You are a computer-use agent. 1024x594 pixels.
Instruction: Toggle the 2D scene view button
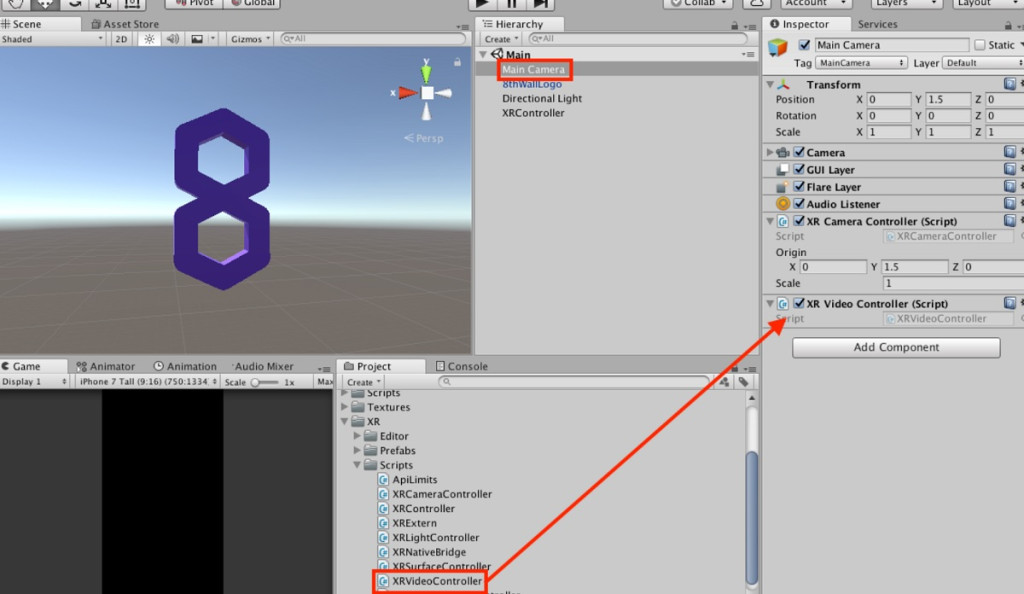[121, 39]
